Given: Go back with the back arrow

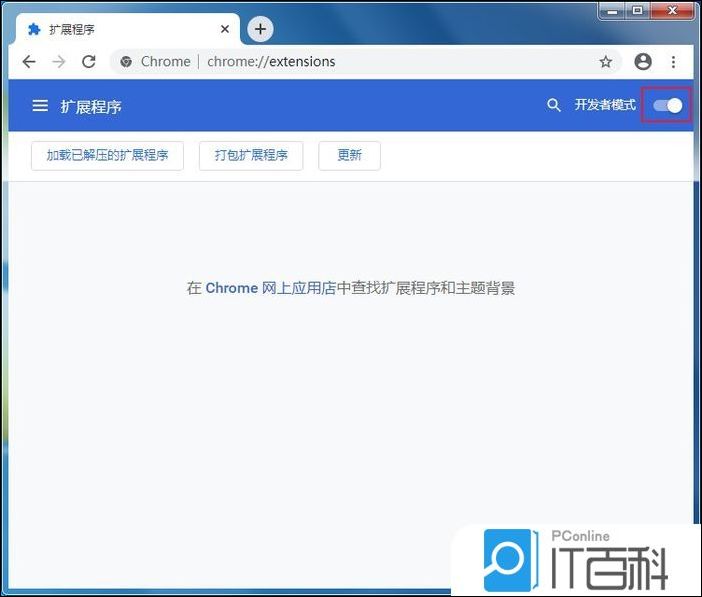Looking at the screenshot, I should [x=29, y=61].
